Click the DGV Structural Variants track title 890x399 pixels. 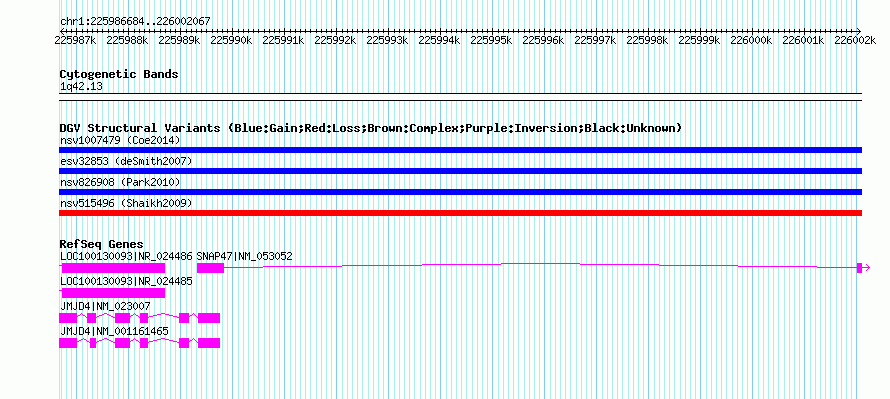(370, 128)
